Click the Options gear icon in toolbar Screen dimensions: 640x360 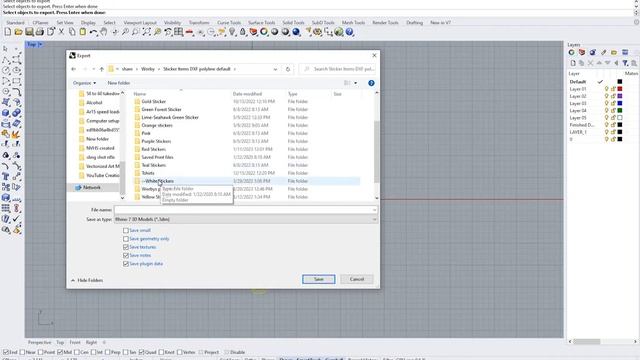point(318,32)
